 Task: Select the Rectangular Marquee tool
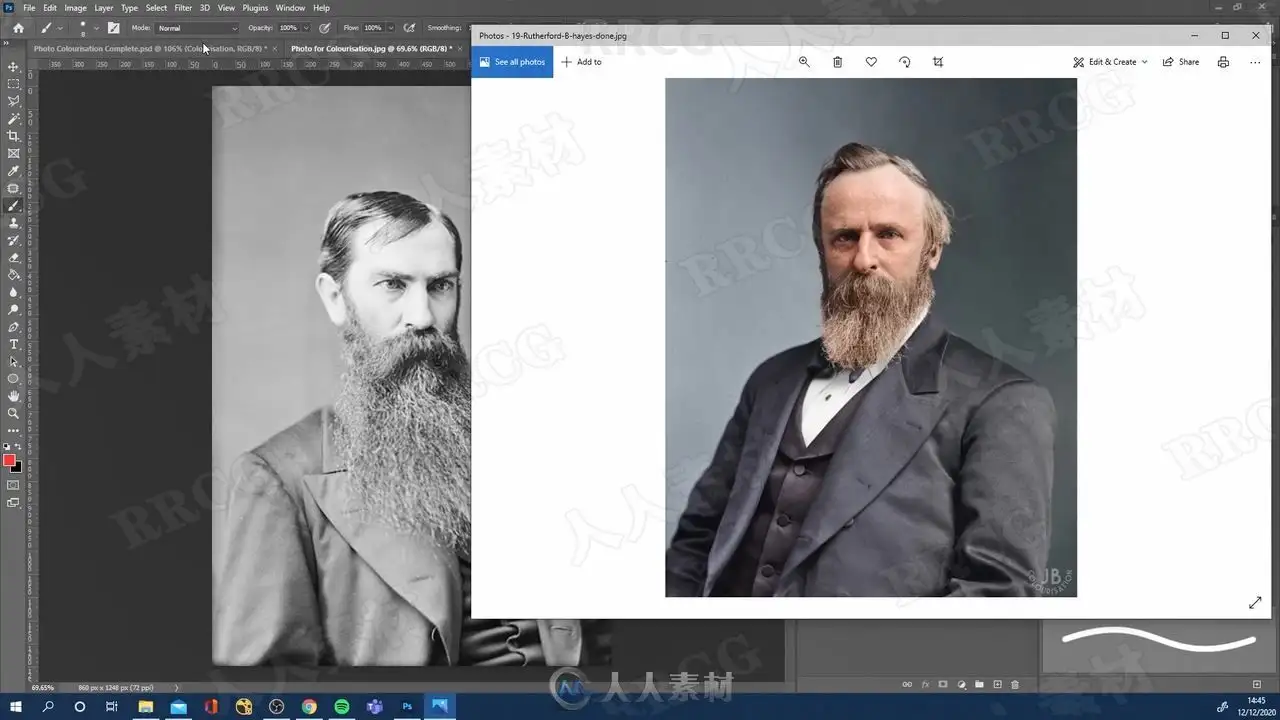click(13, 84)
